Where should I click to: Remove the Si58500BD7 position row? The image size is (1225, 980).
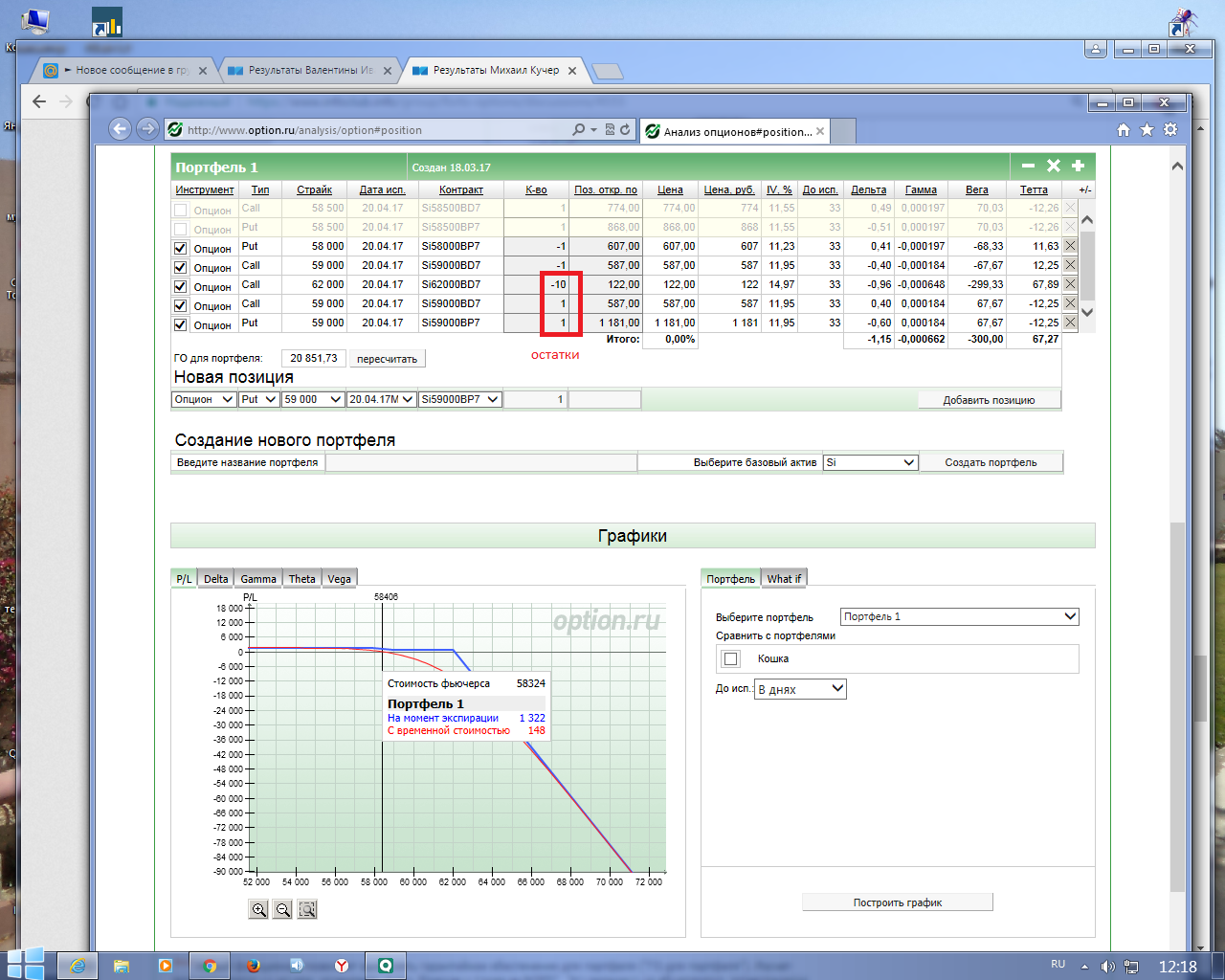coord(1070,208)
